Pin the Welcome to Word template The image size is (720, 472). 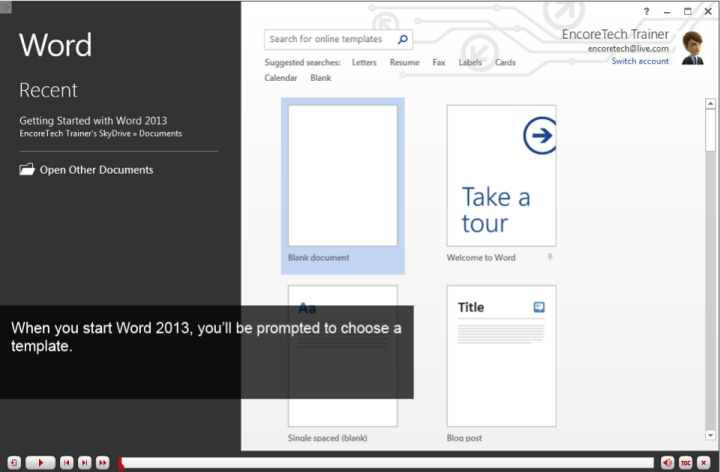(x=550, y=257)
